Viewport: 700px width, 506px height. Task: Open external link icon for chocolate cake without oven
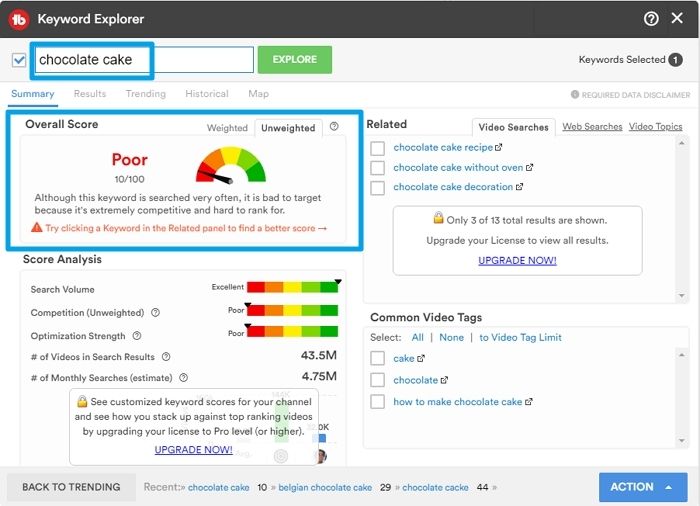coord(529,167)
